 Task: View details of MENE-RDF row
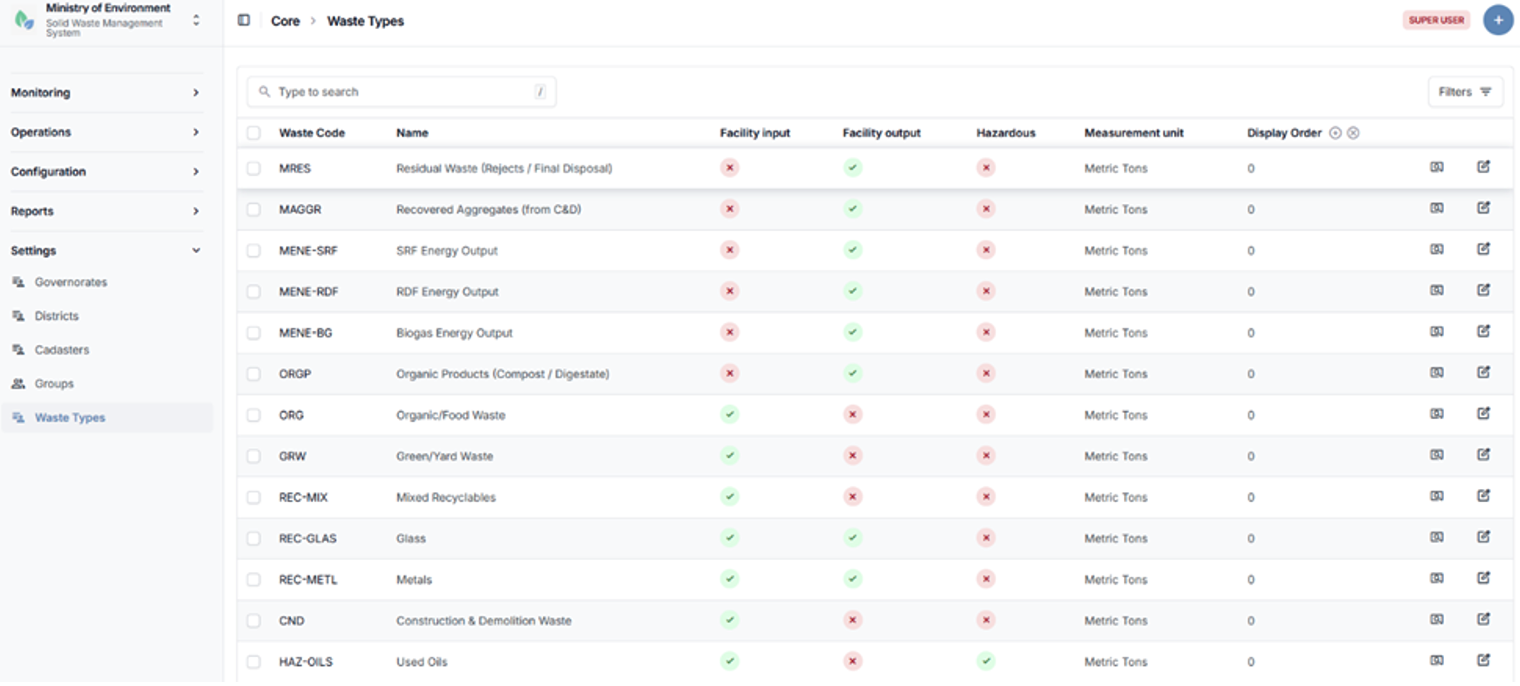click(x=1436, y=290)
